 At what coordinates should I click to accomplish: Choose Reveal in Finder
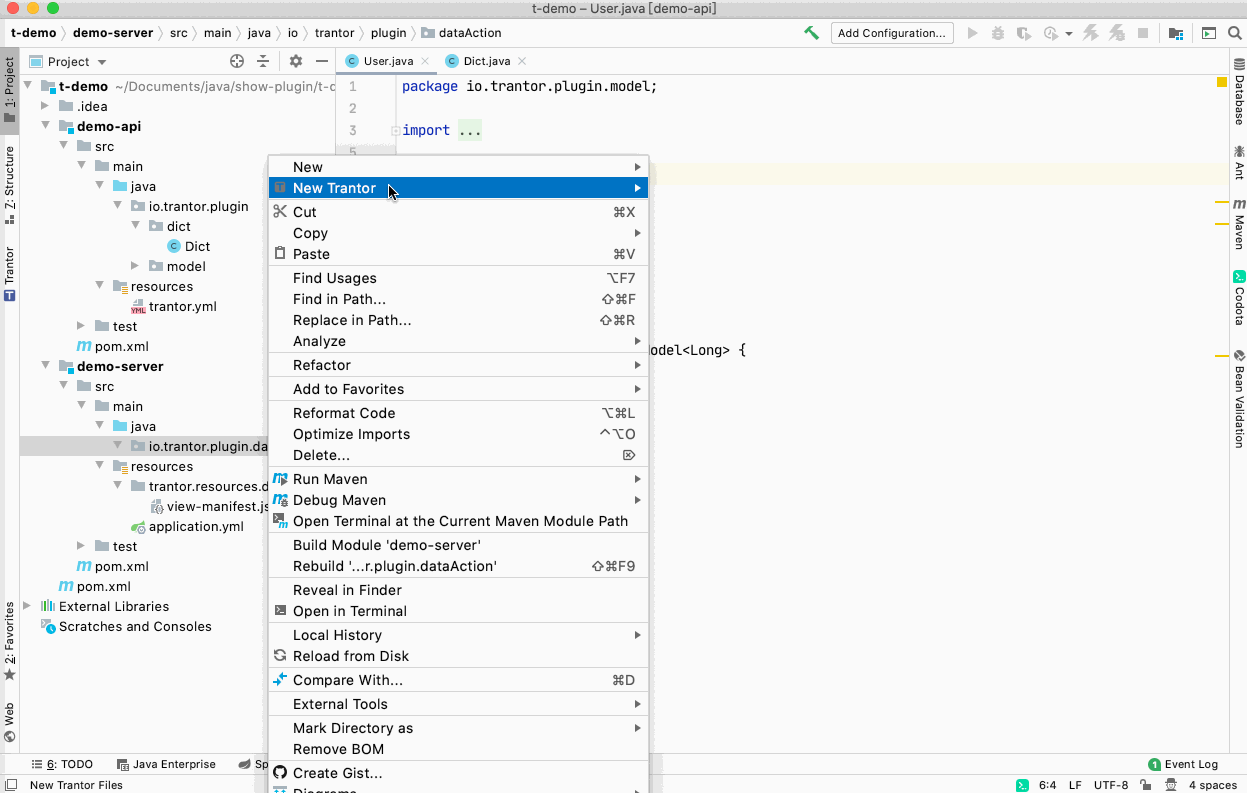point(459,590)
